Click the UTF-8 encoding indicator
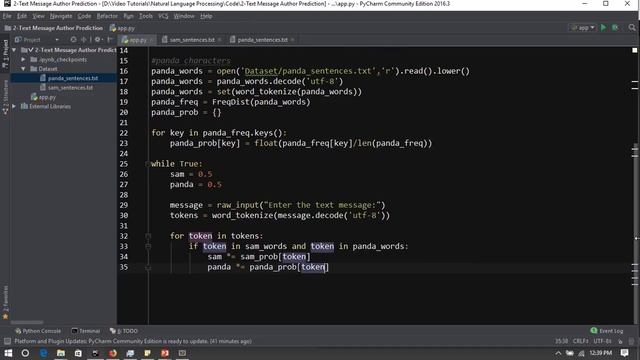640x360 pixels. 602,341
